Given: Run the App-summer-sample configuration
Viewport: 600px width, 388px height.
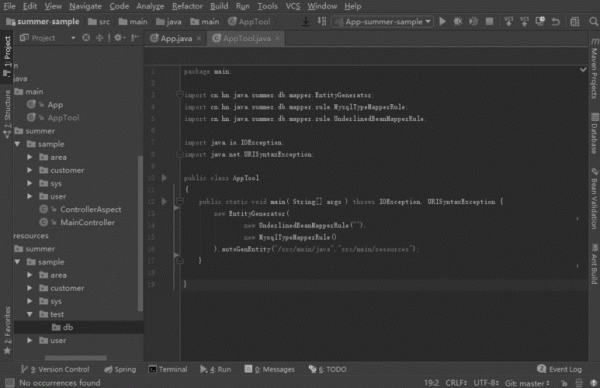Looking at the screenshot, I should click(x=442, y=22).
